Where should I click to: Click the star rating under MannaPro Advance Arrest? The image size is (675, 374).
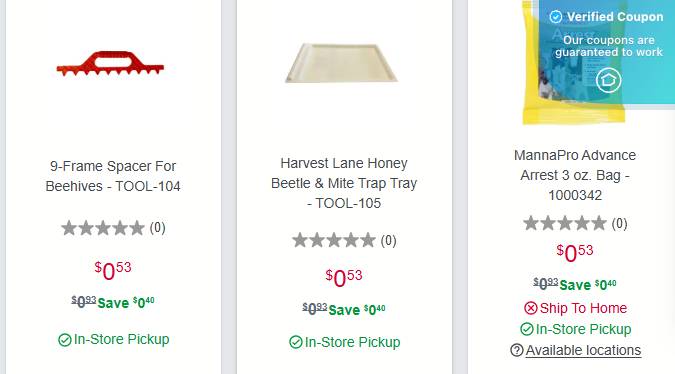point(565,223)
